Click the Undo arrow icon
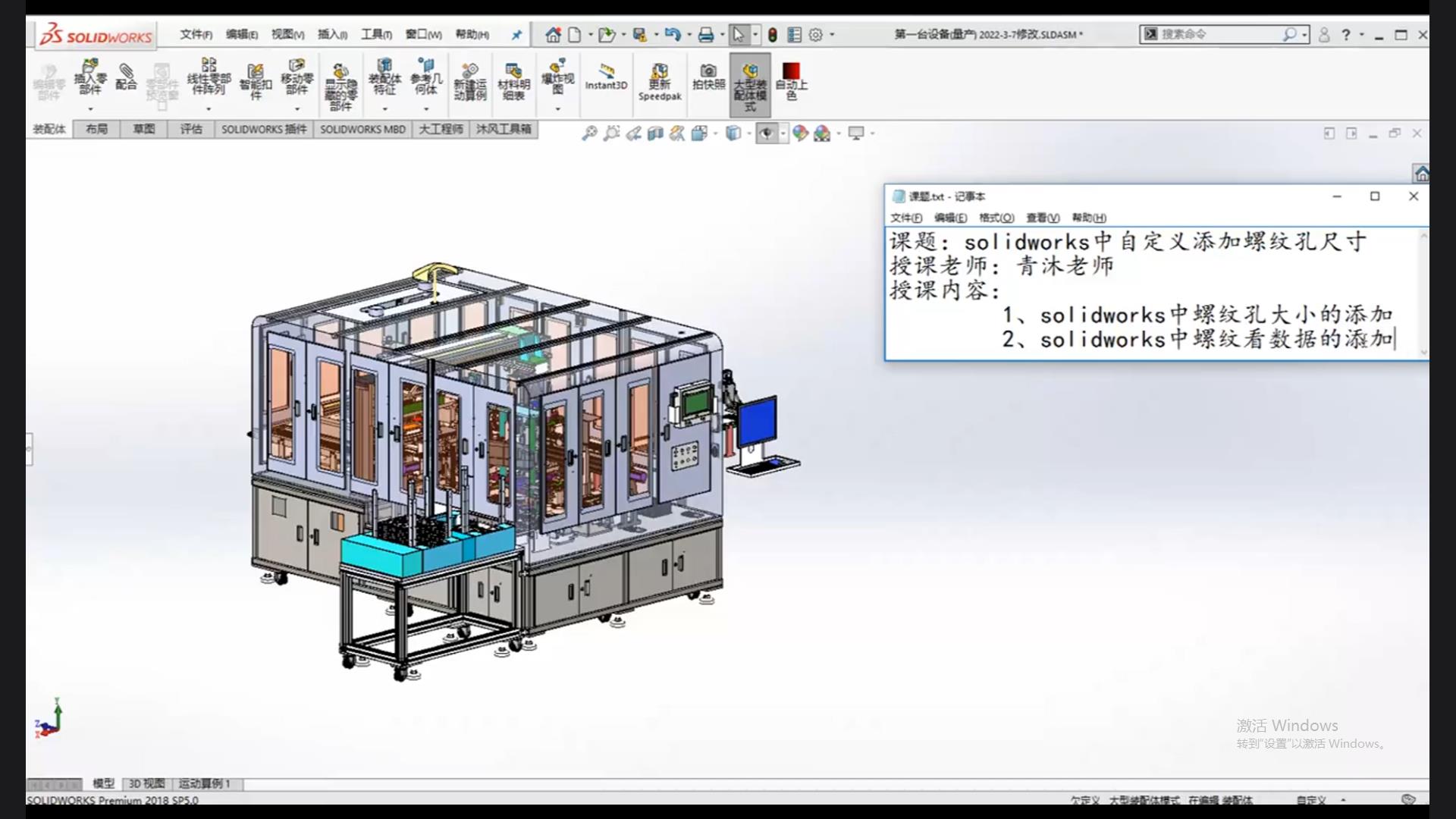Screen dimensions: 1456x819 point(672,35)
